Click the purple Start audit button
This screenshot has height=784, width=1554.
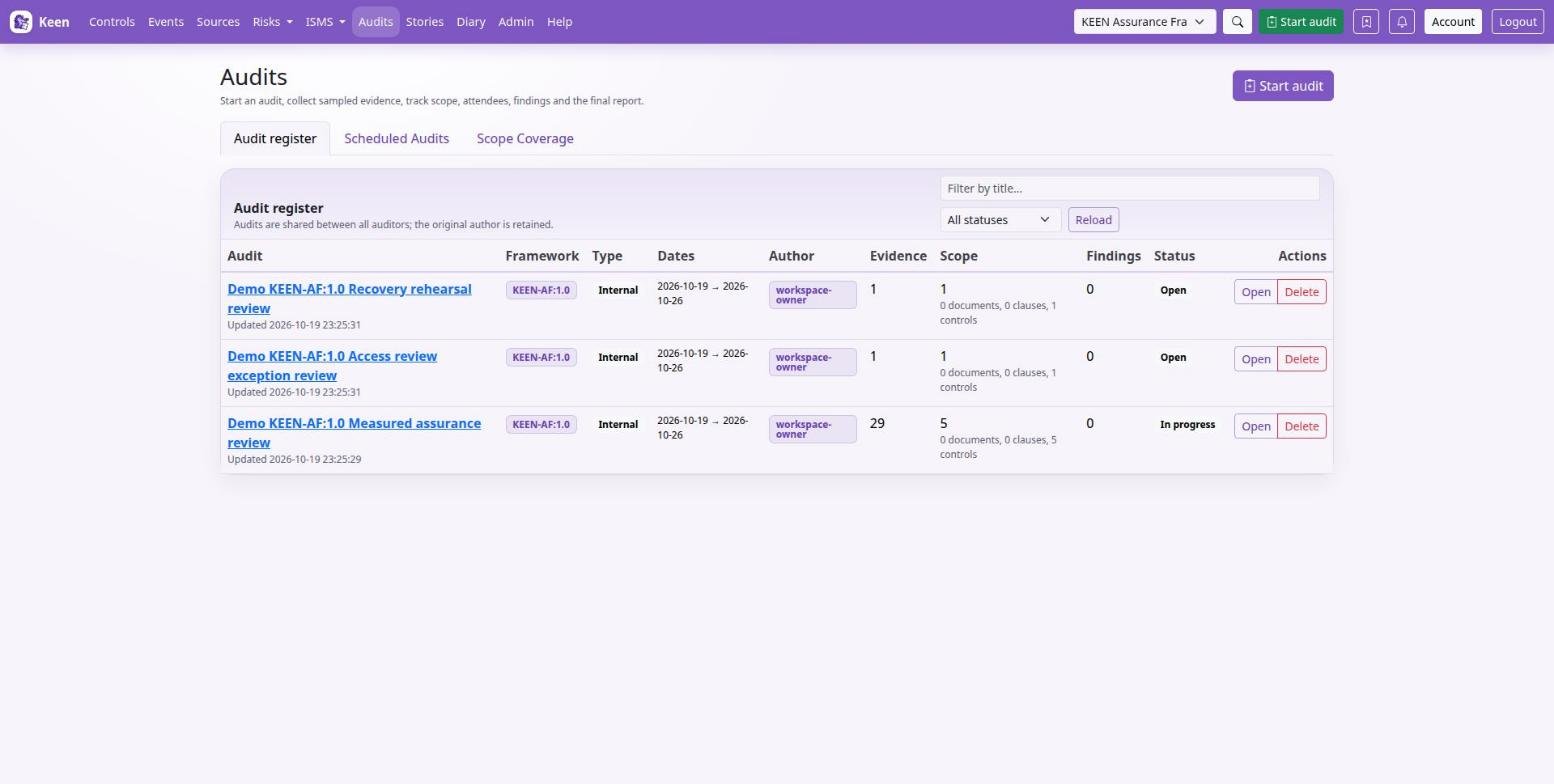1283,86
